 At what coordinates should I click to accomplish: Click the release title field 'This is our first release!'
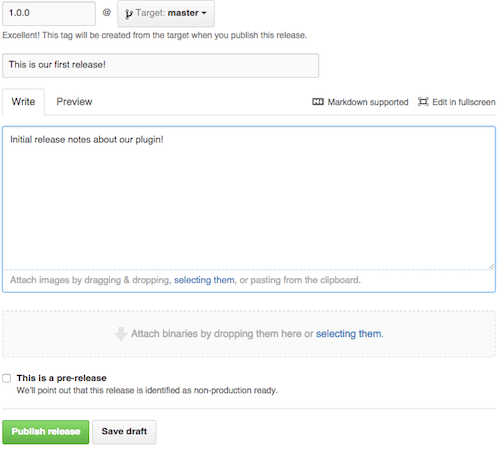pos(161,65)
